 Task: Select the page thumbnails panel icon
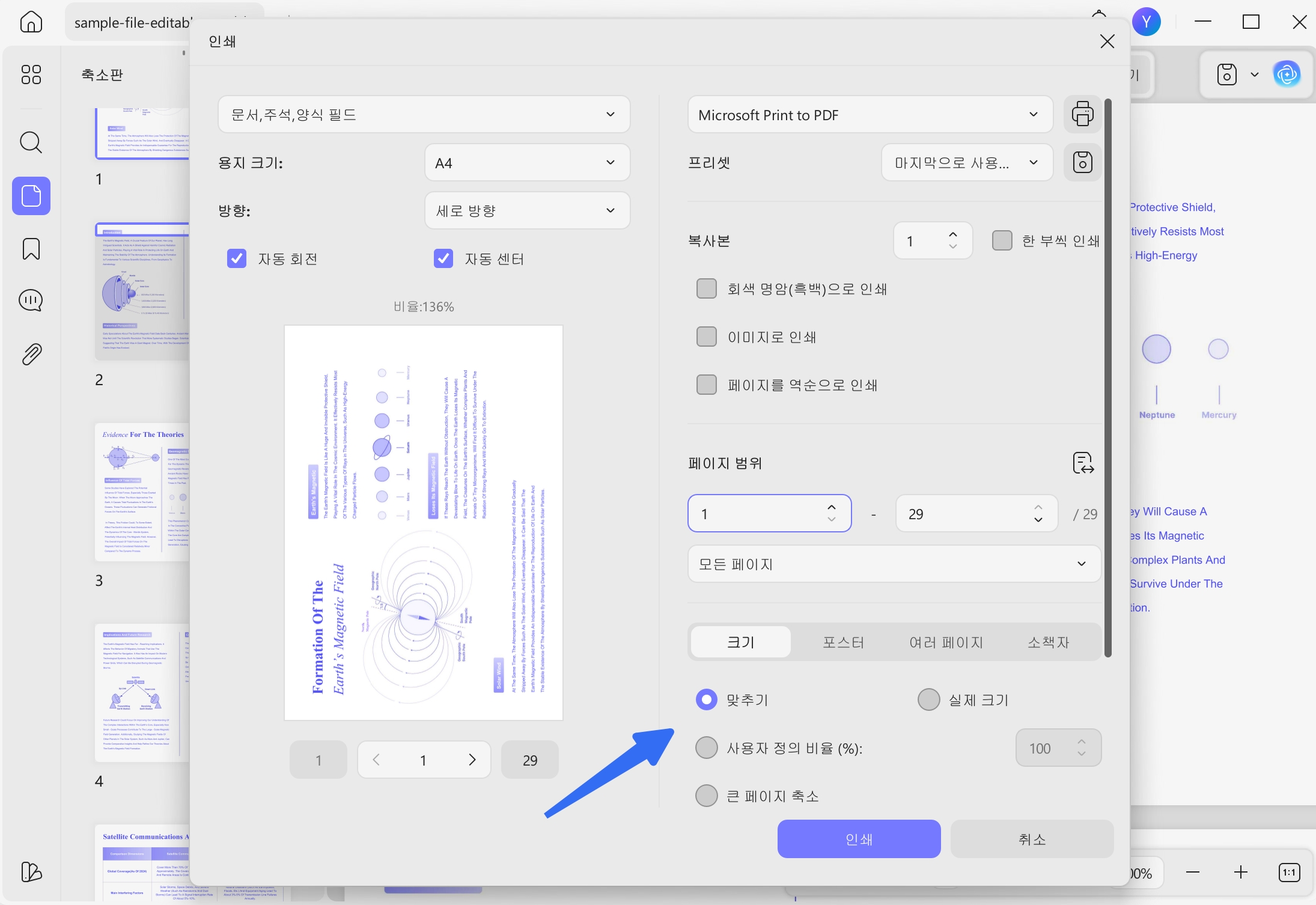pos(31,196)
